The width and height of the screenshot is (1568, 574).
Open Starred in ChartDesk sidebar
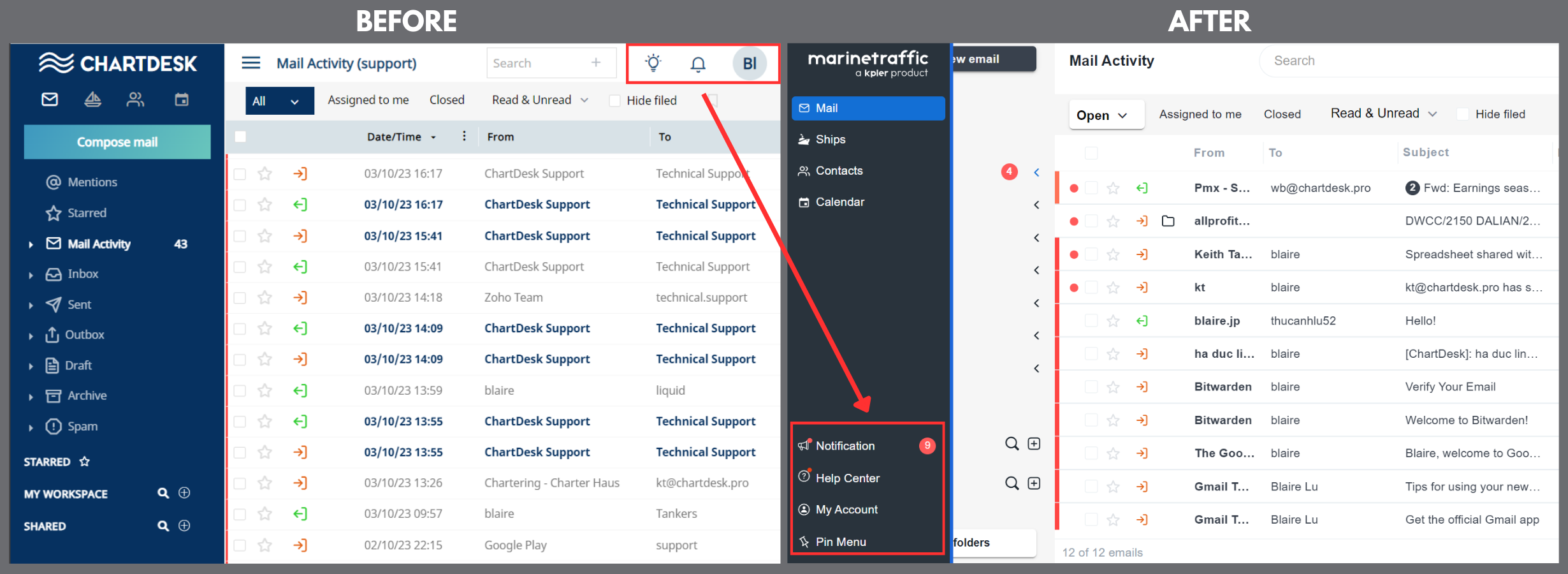pos(76,213)
